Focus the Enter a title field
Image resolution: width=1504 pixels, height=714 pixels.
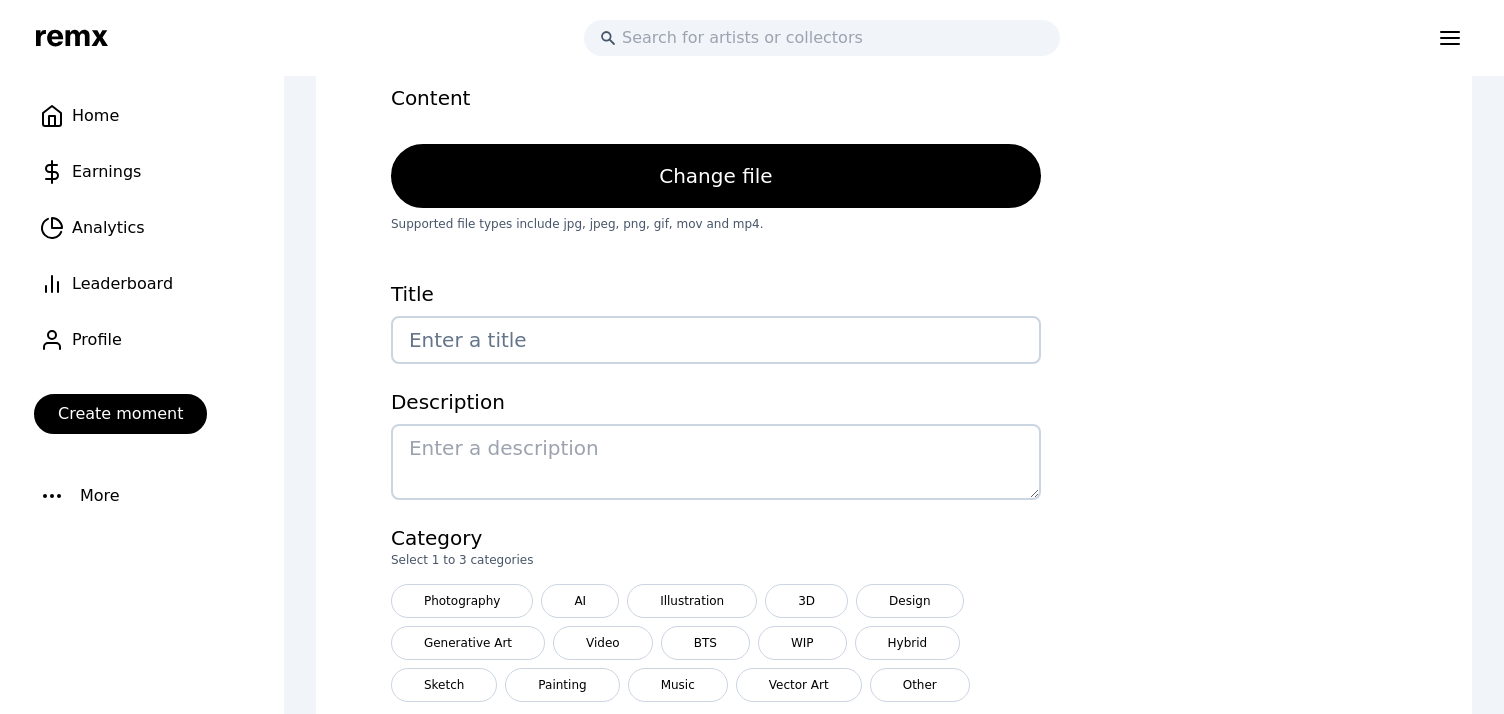coord(715,340)
